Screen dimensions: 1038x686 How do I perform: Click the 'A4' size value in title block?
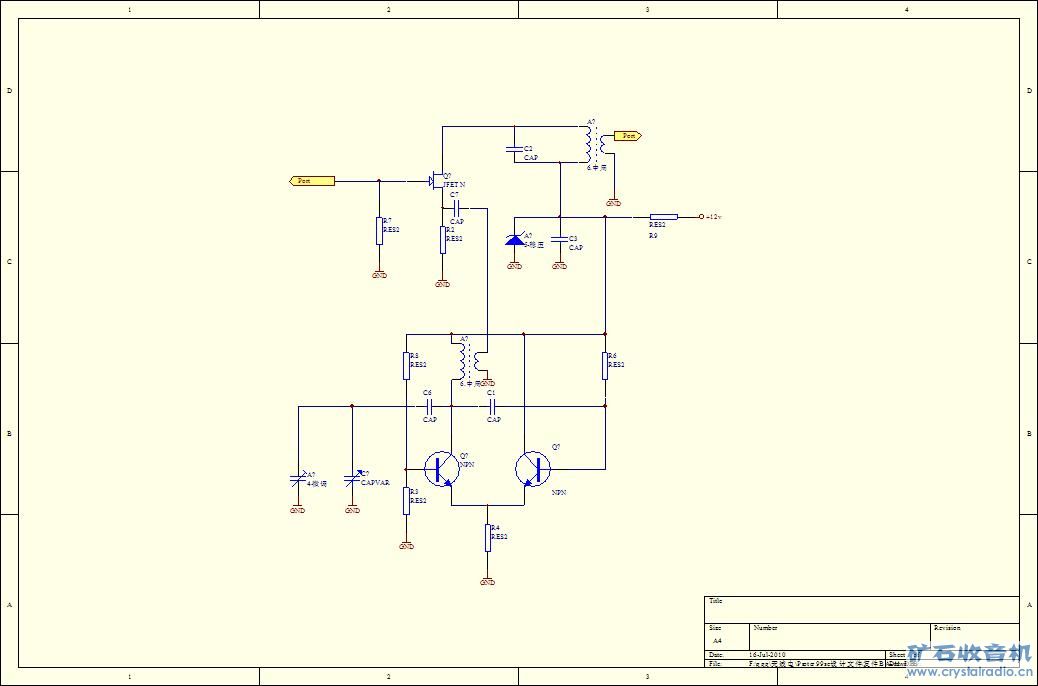pyautogui.click(x=717, y=641)
